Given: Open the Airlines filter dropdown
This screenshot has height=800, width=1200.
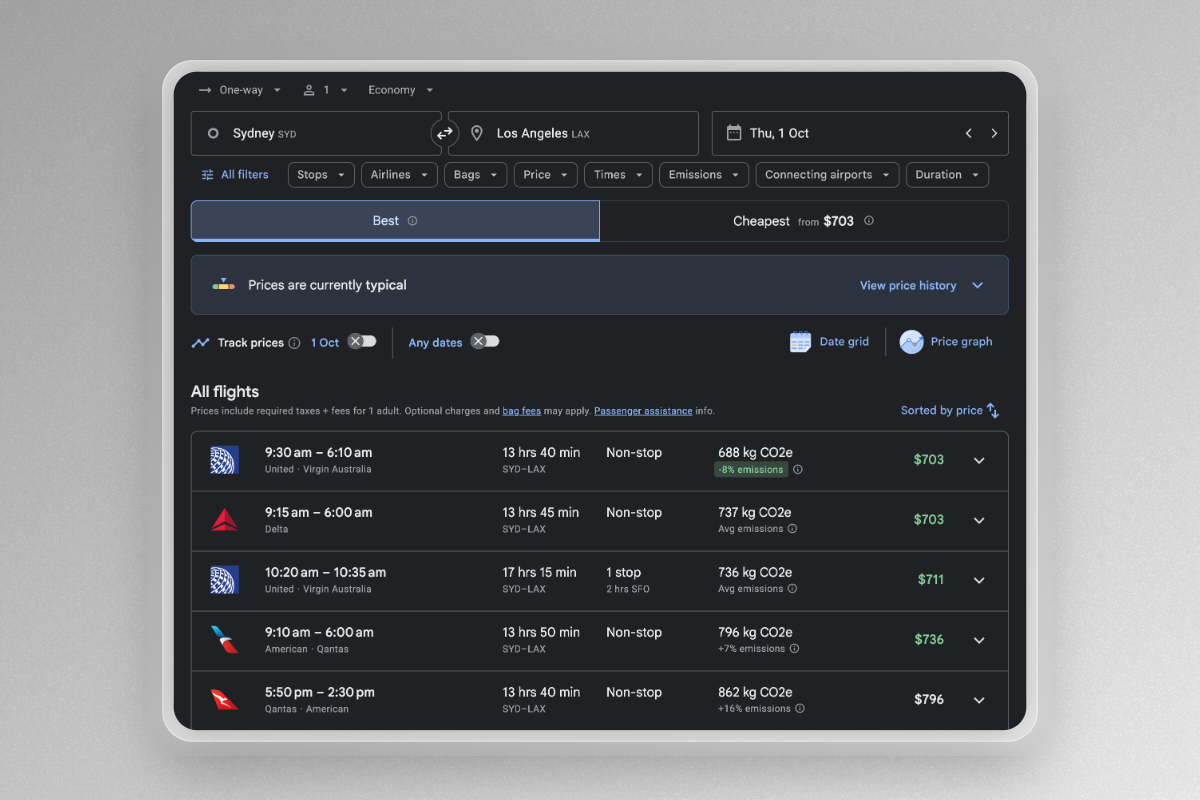Looking at the screenshot, I should point(399,175).
